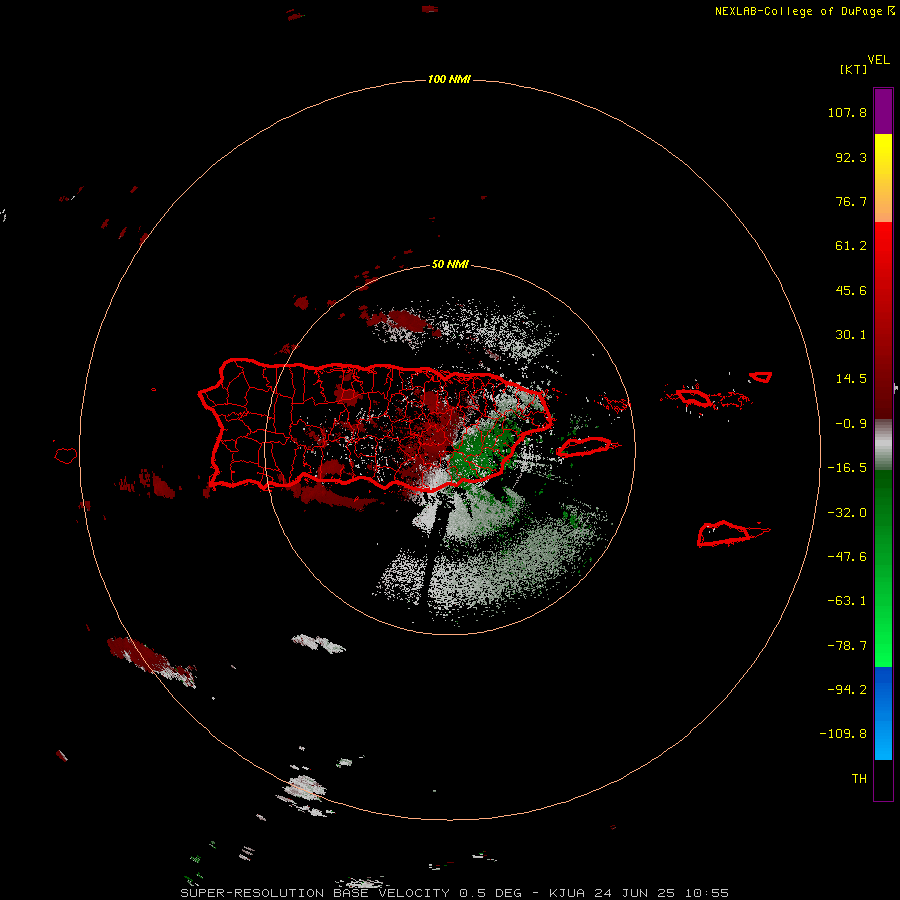Screen dimensions: 900x900
Task: Select the -16.5 velocity scale value
Action: pos(847,468)
